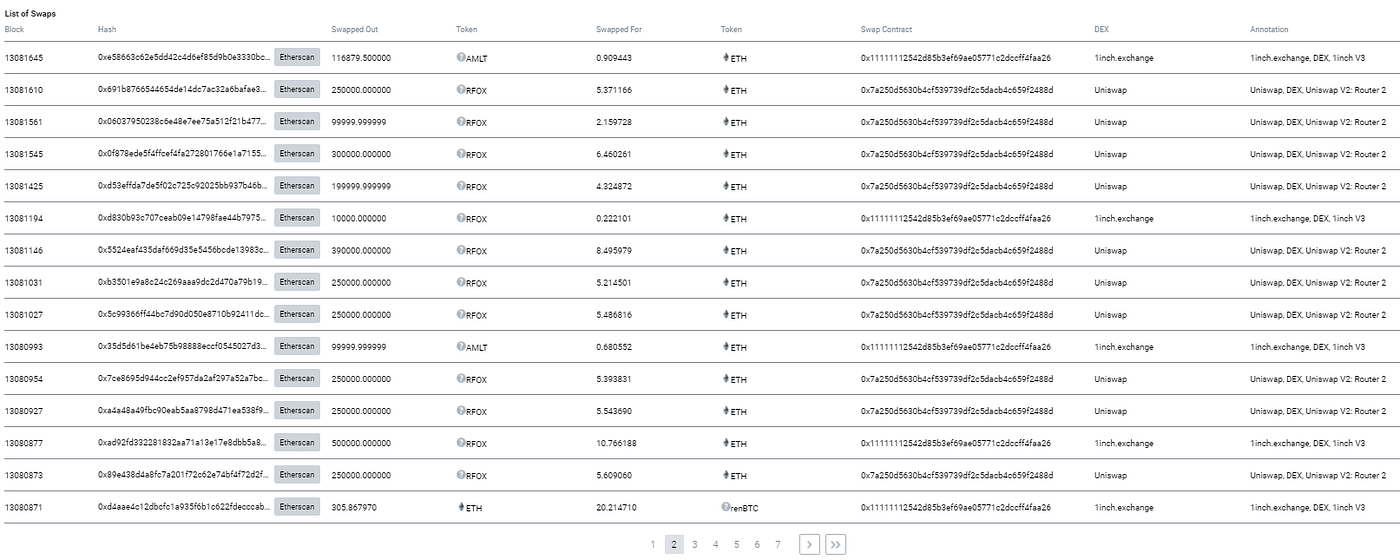Image resolution: width=1400 pixels, height=560 pixels.
Task: Click the ETH icon in block 13081027 row
Action: pos(726,314)
